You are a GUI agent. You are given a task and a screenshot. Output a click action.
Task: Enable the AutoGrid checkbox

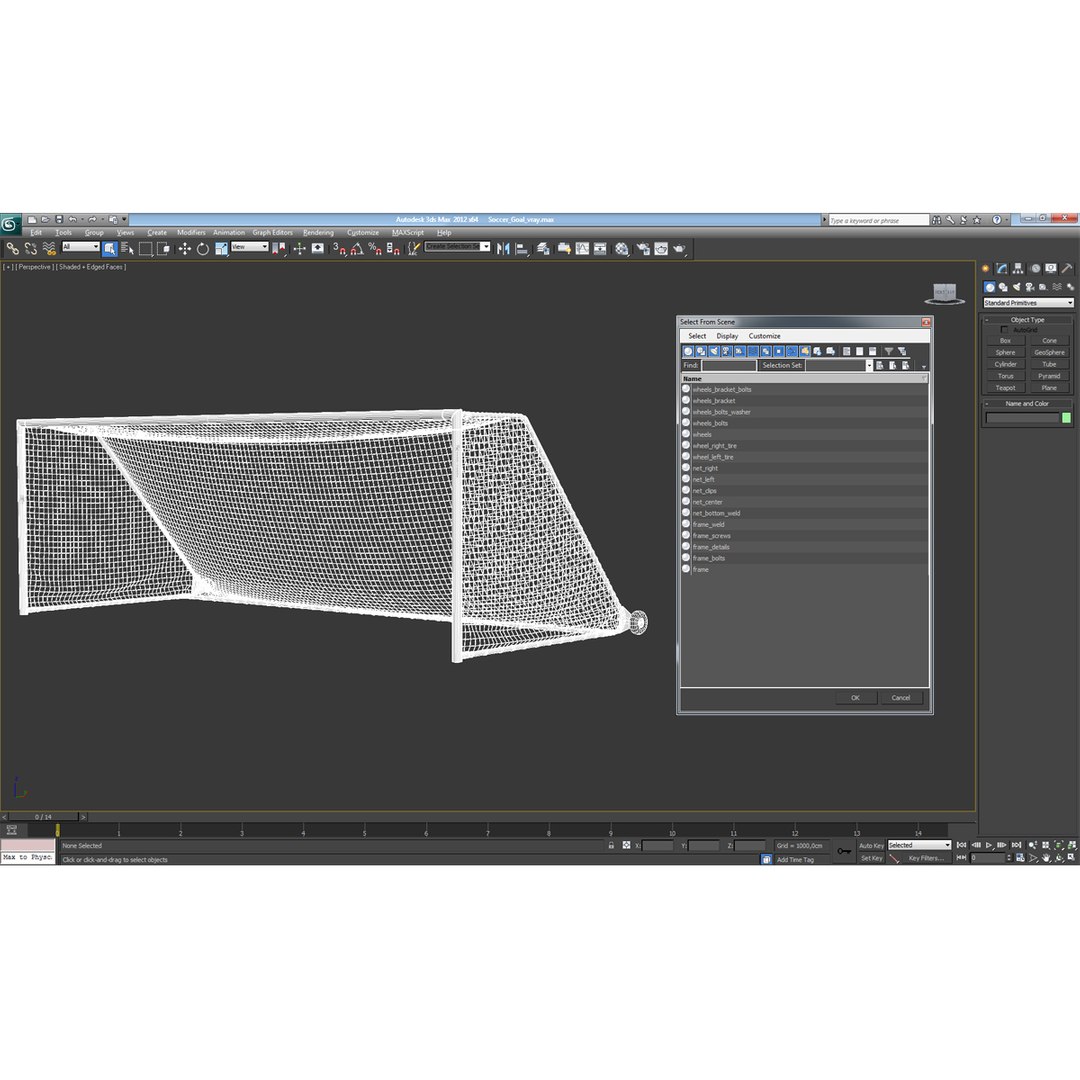(x=1004, y=330)
